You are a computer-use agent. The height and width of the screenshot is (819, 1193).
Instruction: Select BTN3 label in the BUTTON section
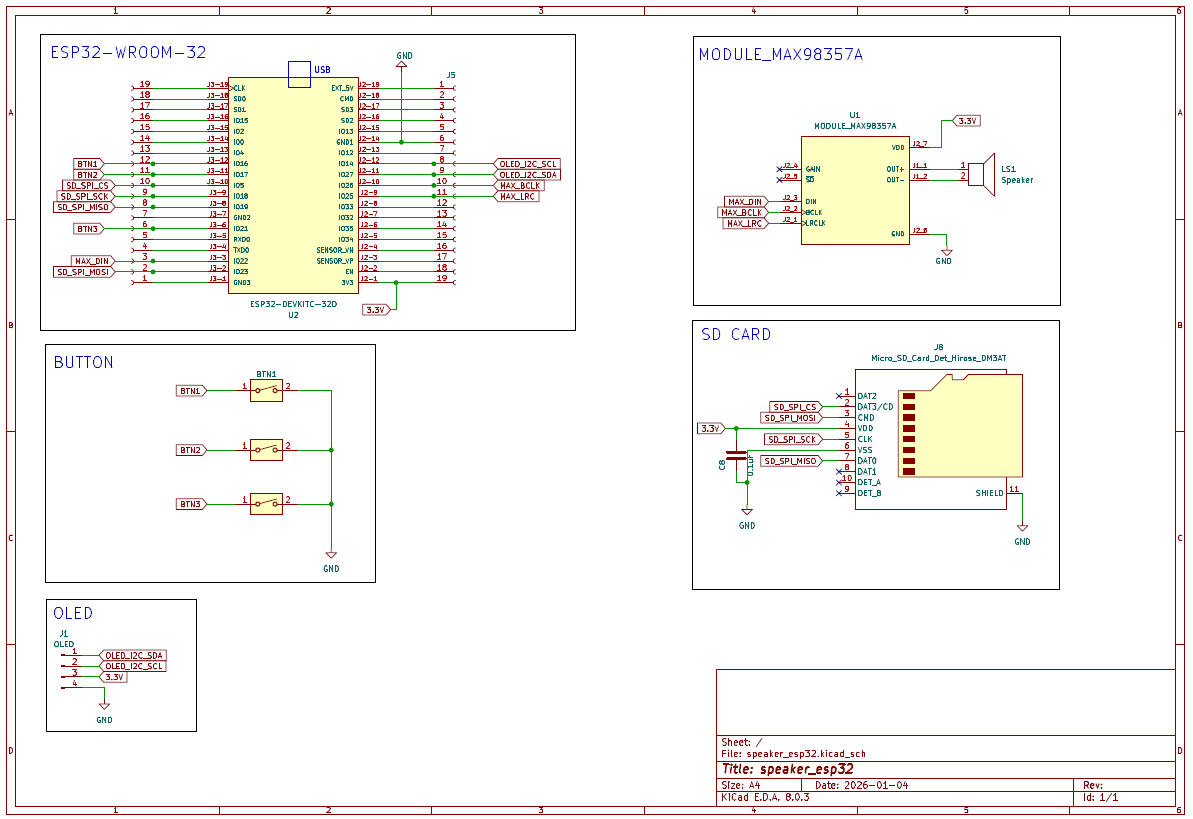click(x=191, y=504)
